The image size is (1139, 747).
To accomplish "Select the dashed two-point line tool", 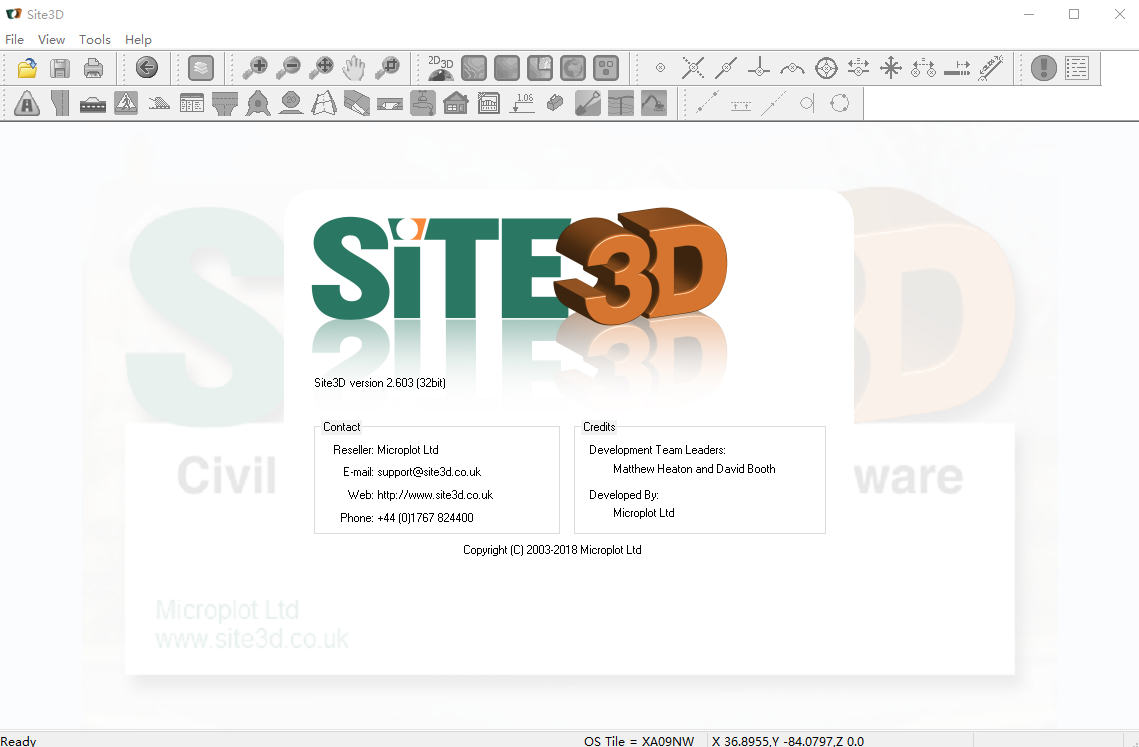I will pos(708,104).
